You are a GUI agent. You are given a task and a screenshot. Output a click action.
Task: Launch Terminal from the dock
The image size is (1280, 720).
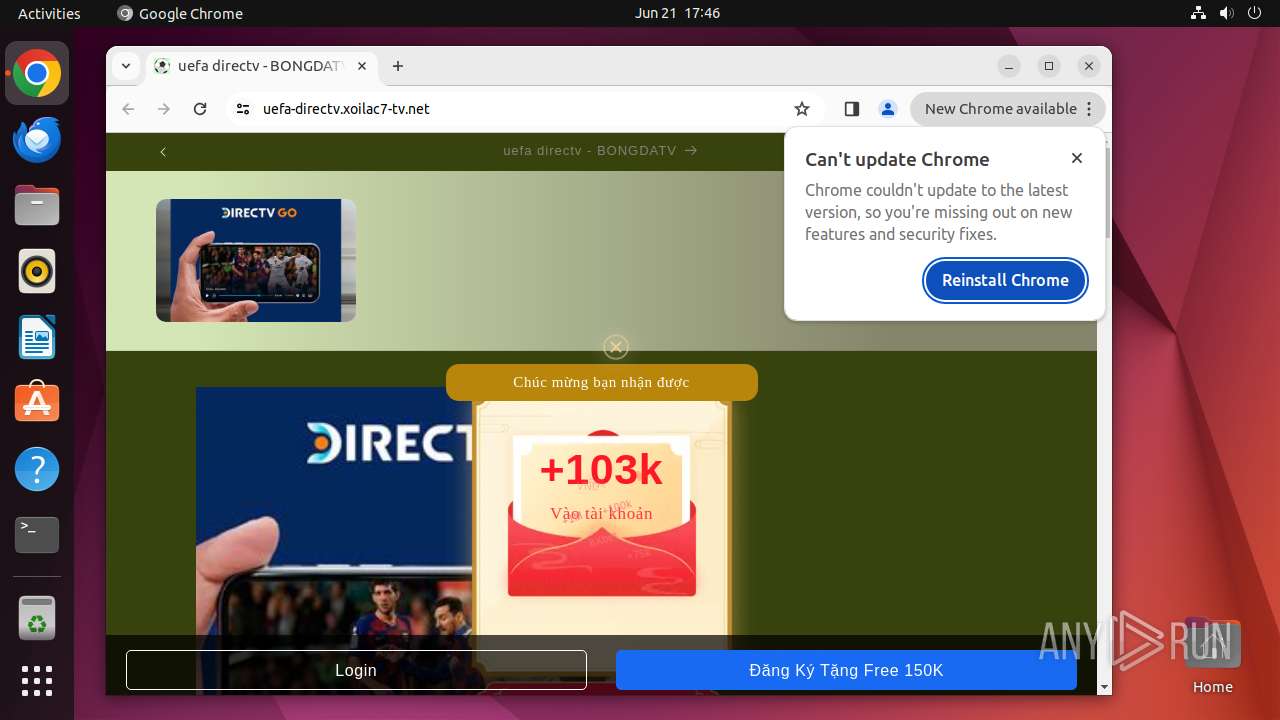[37, 535]
